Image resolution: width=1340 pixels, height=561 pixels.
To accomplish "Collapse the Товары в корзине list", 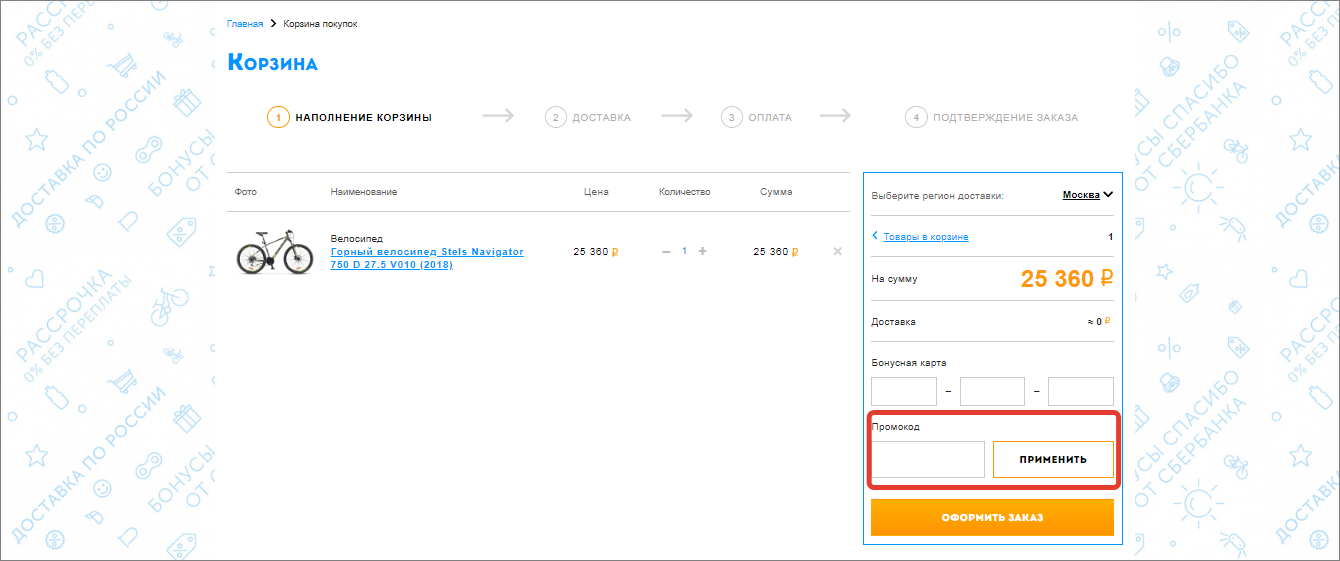I will [x=920, y=237].
